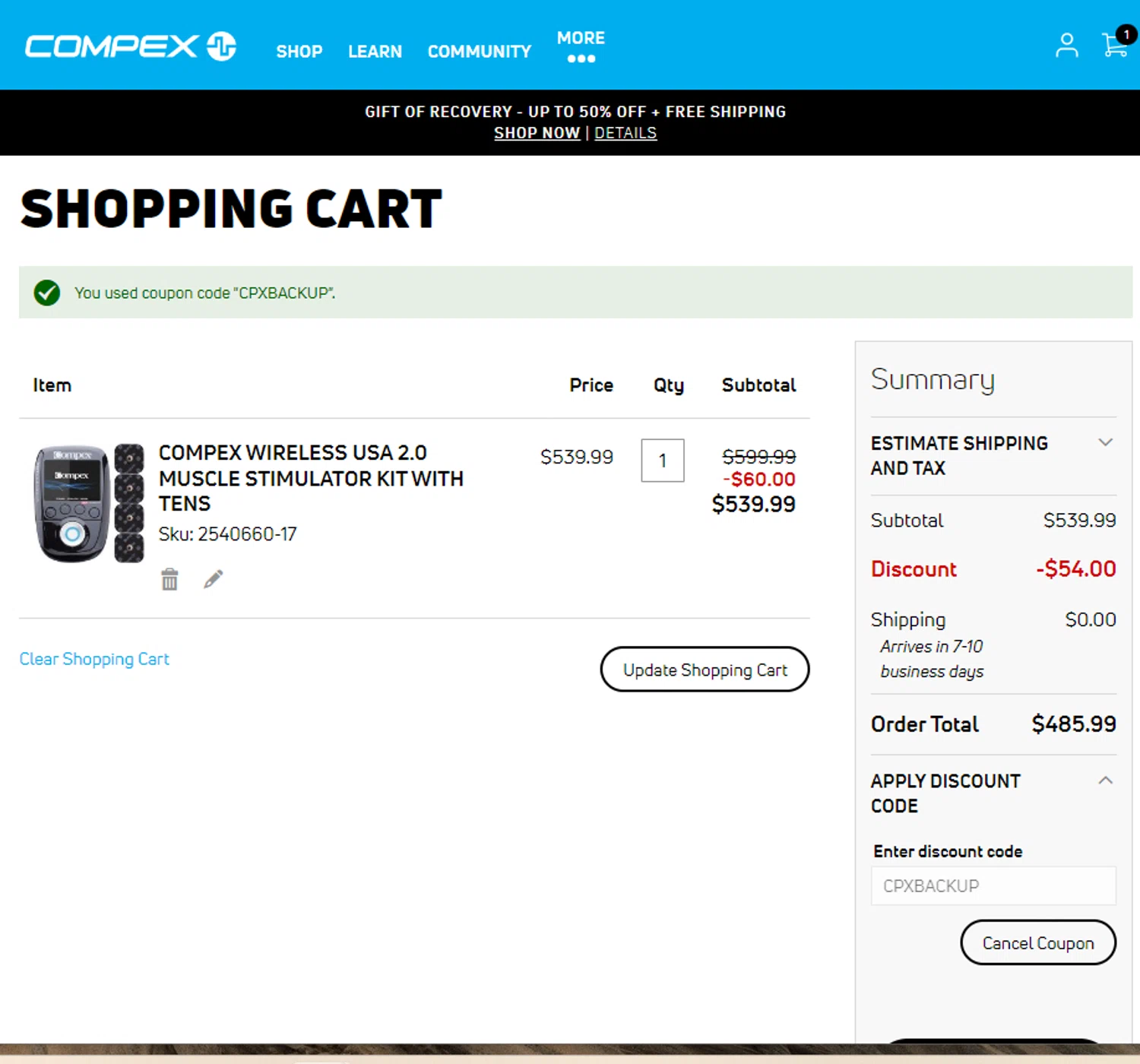Edit item using the pencil icon
Viewport: 1140px width, 1064px height.
click(214, 579)
